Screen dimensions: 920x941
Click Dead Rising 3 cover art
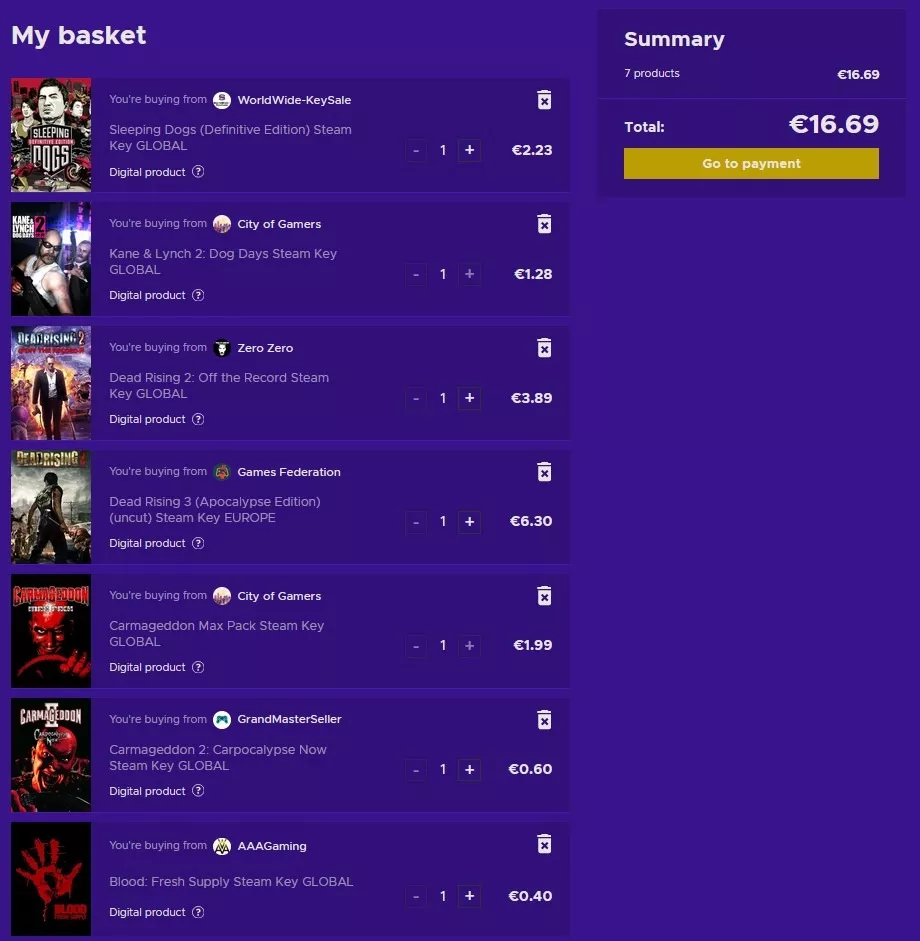click(x=51, y=507)
